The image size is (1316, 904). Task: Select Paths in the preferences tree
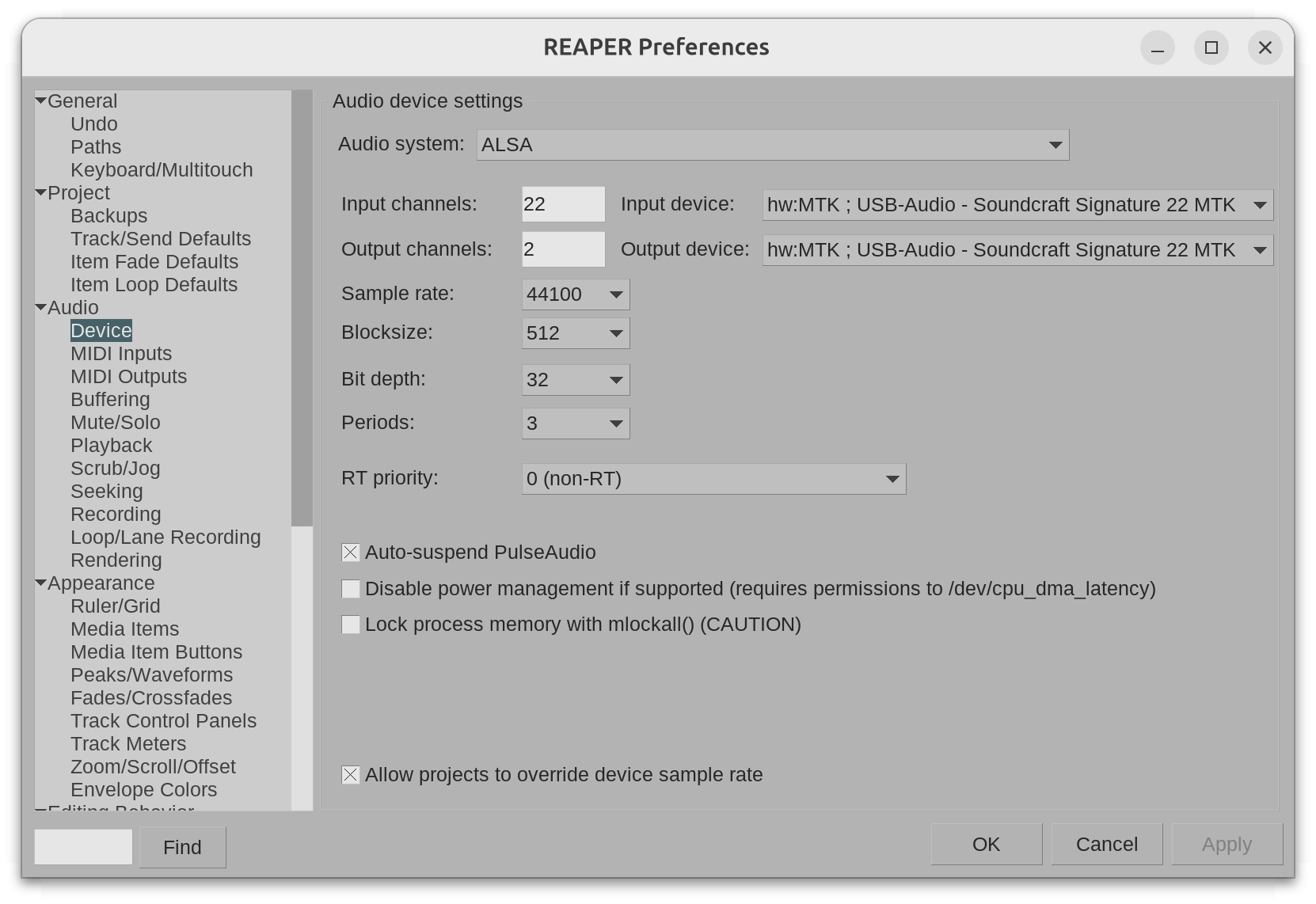96,147
